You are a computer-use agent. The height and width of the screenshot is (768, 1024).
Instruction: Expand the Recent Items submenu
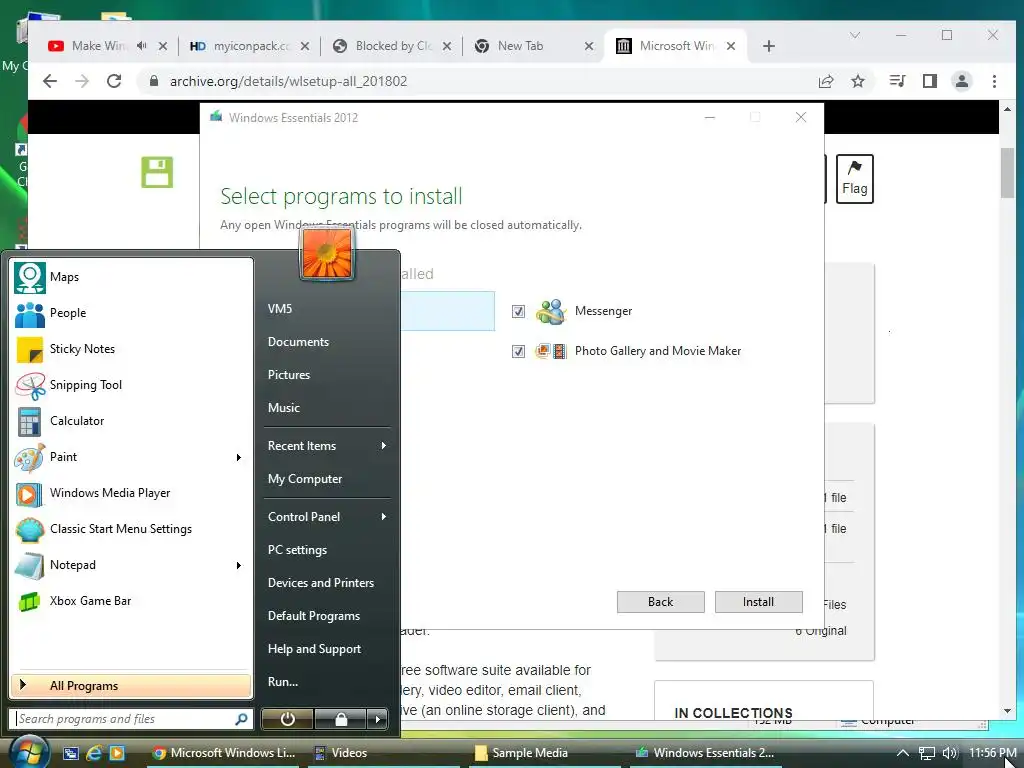click(383, 445)
